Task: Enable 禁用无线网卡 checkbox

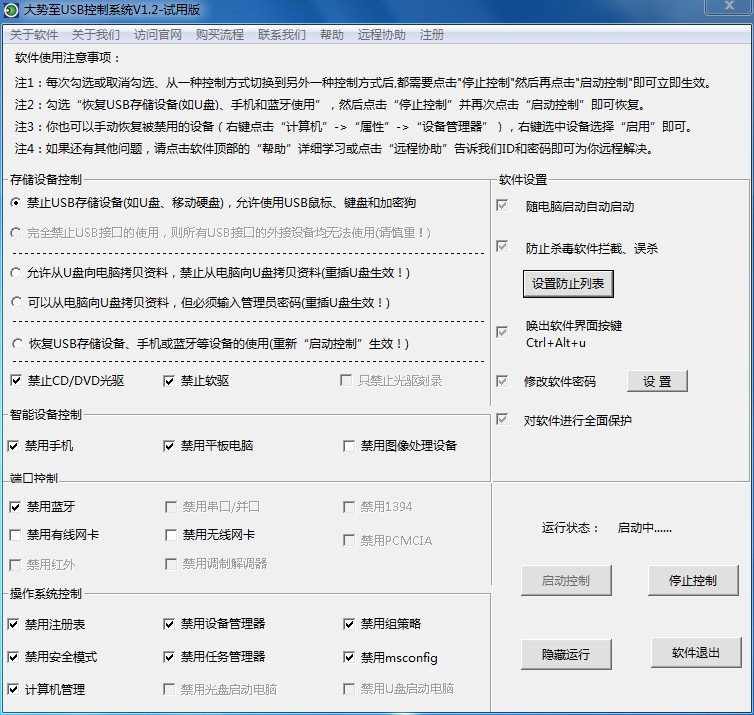Action: pyautogui.click(x=171, y=535)
